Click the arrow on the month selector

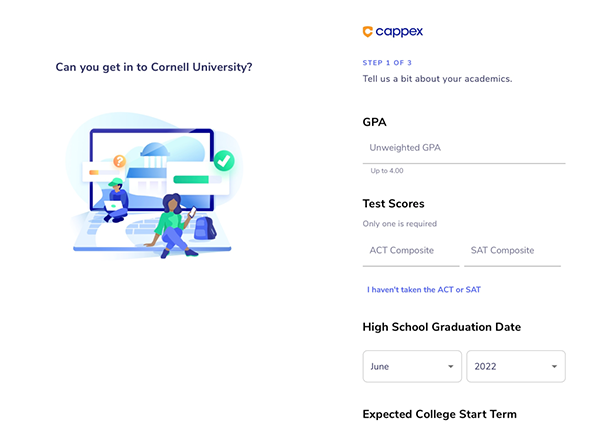451,367
